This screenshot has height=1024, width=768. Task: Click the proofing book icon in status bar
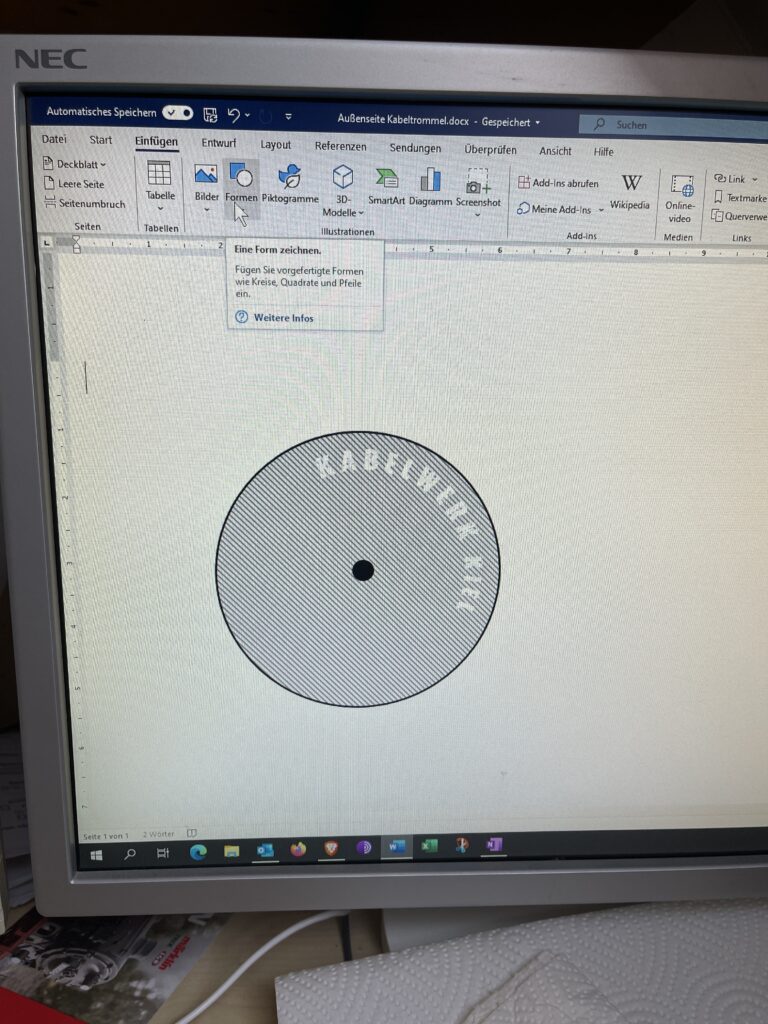click(191, 833)
